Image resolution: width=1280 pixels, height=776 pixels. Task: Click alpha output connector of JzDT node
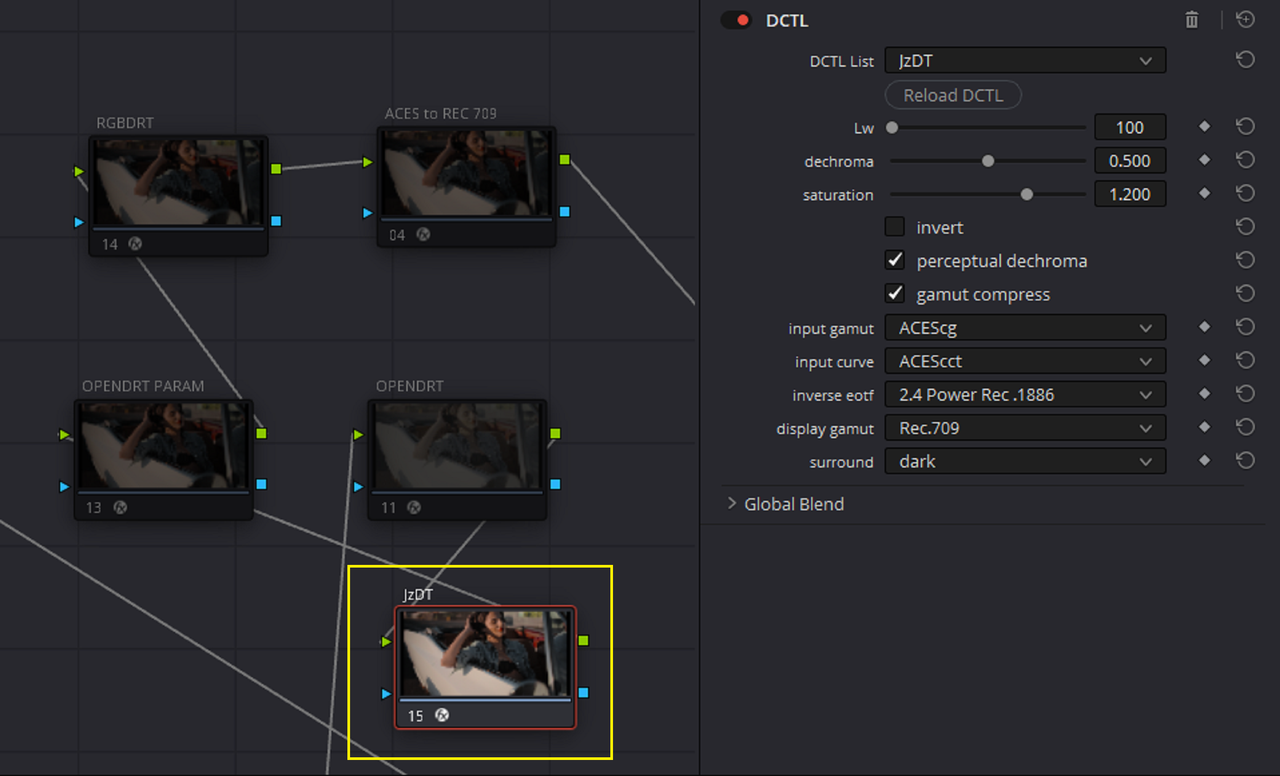583,692
